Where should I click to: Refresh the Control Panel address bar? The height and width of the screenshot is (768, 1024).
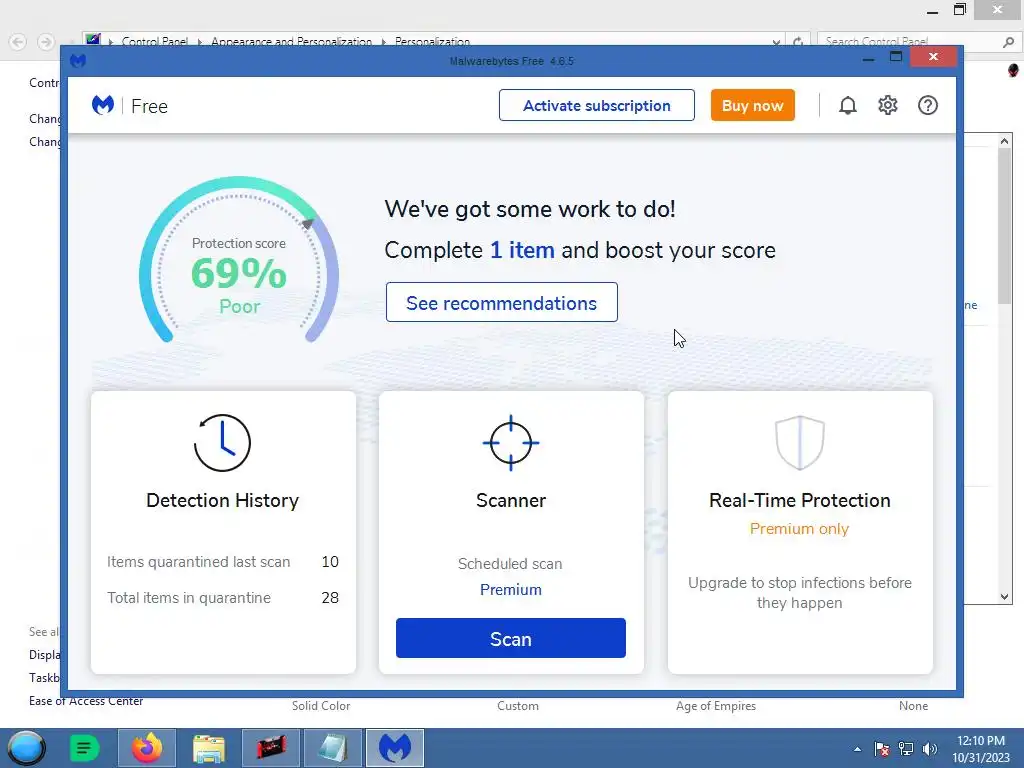[x=798, y=42]
